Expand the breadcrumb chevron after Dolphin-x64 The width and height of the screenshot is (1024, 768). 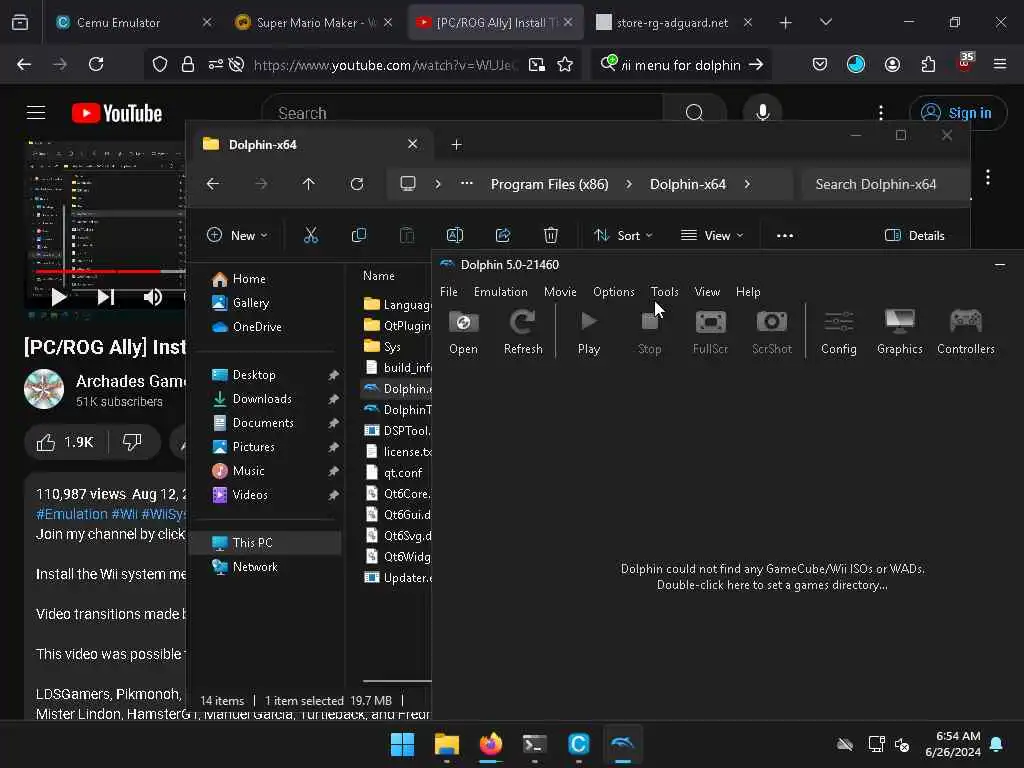click(747, 184)
